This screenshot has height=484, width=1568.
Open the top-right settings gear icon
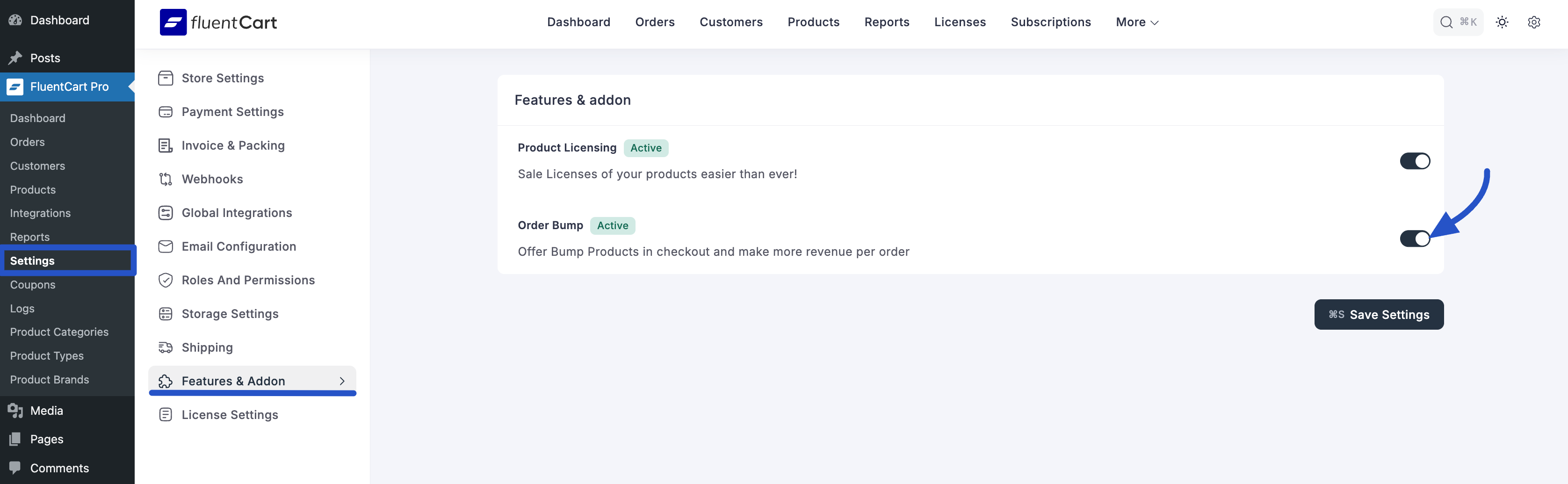pyautogui.click(x=1533, y=22)
